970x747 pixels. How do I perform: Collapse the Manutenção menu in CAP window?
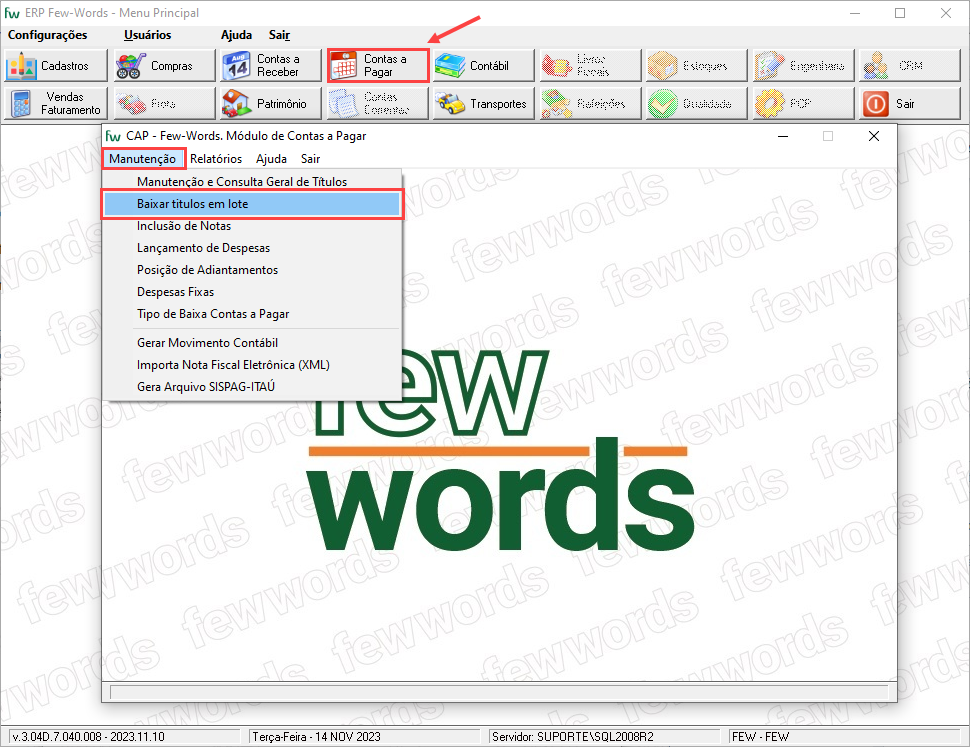143,159
